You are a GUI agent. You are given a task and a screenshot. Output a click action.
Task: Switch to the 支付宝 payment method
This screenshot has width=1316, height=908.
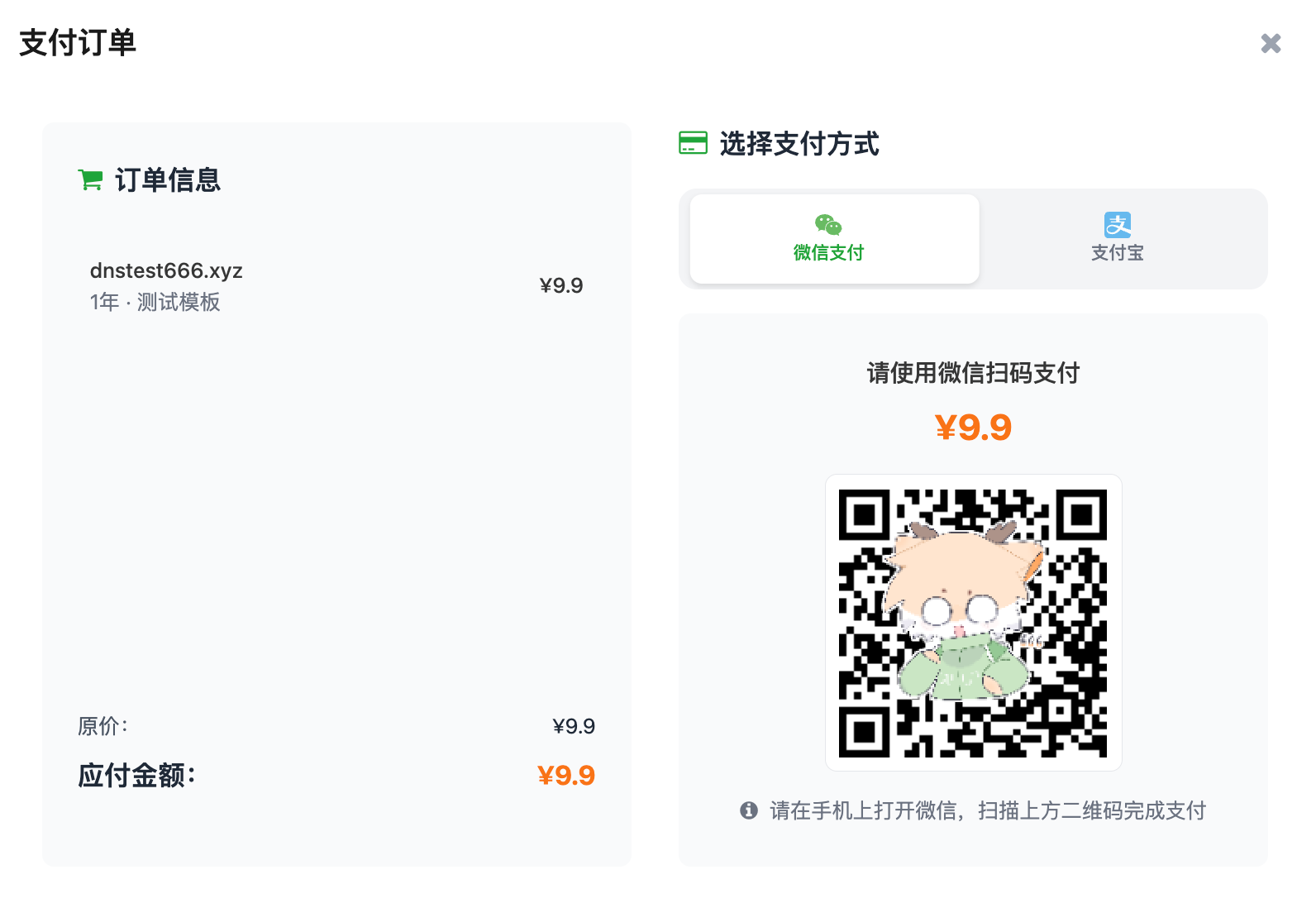[x=1117, y=239]
